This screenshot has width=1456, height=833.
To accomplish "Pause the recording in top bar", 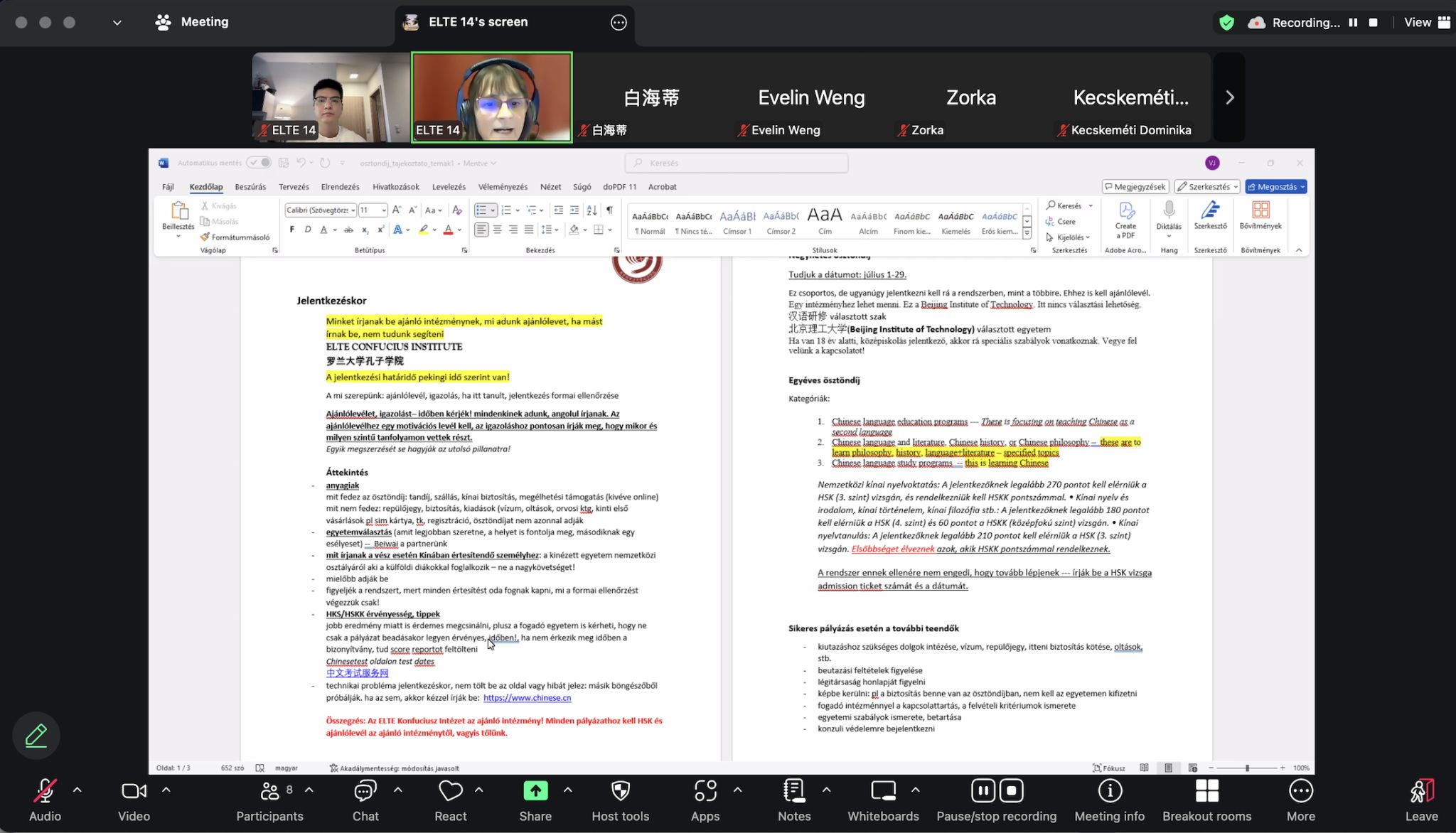I will click(1353, 23).
